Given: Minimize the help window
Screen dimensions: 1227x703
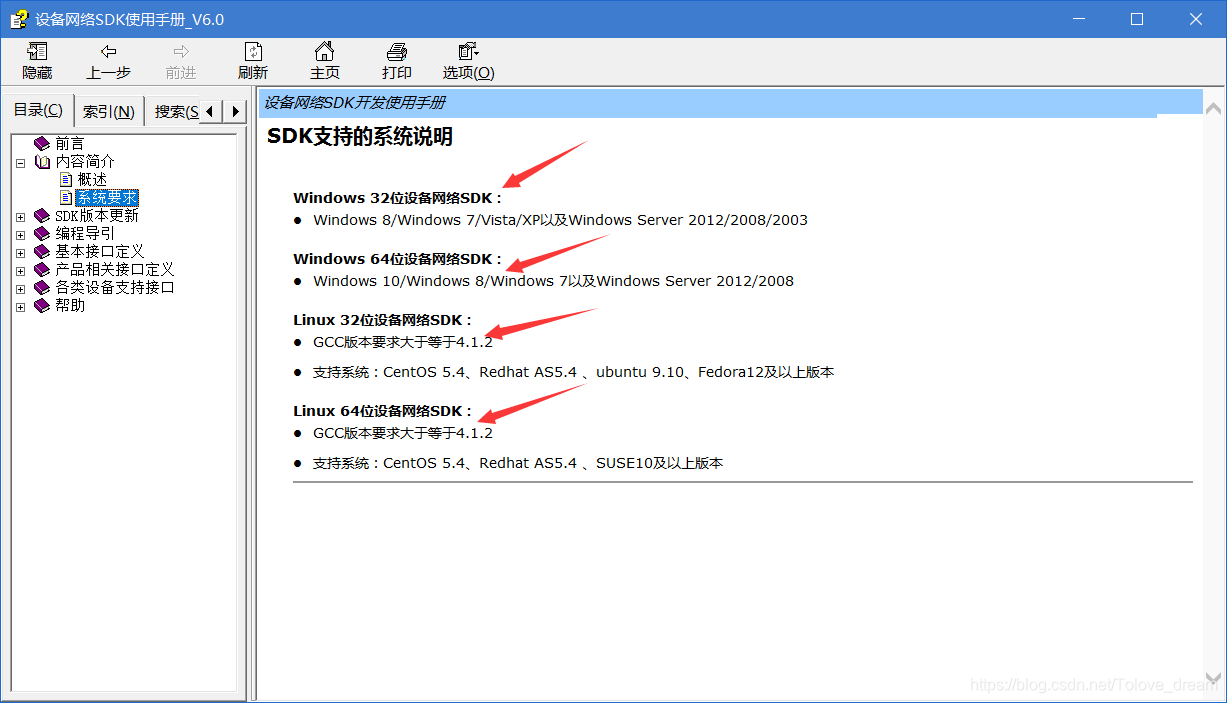Looking at the screenshot, I should 1078,19.
